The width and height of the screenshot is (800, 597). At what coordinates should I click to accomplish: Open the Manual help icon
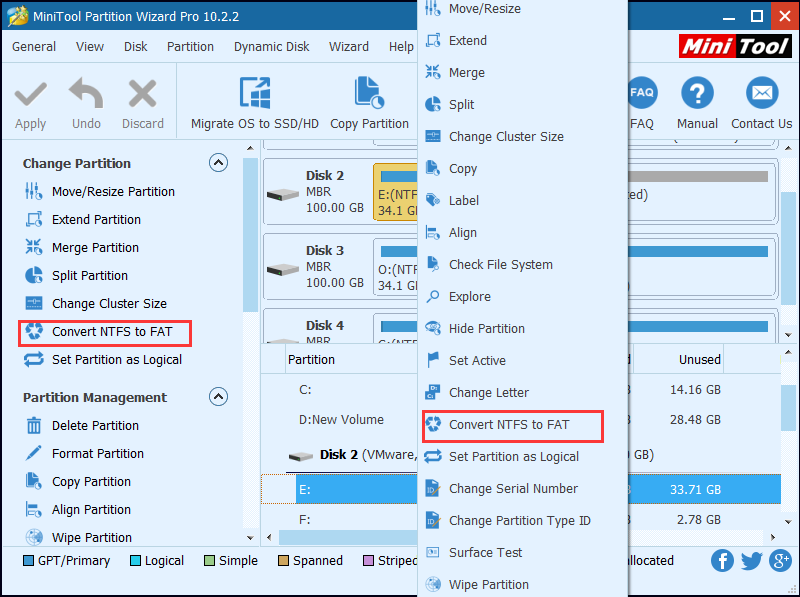click(x=697, y=93)
